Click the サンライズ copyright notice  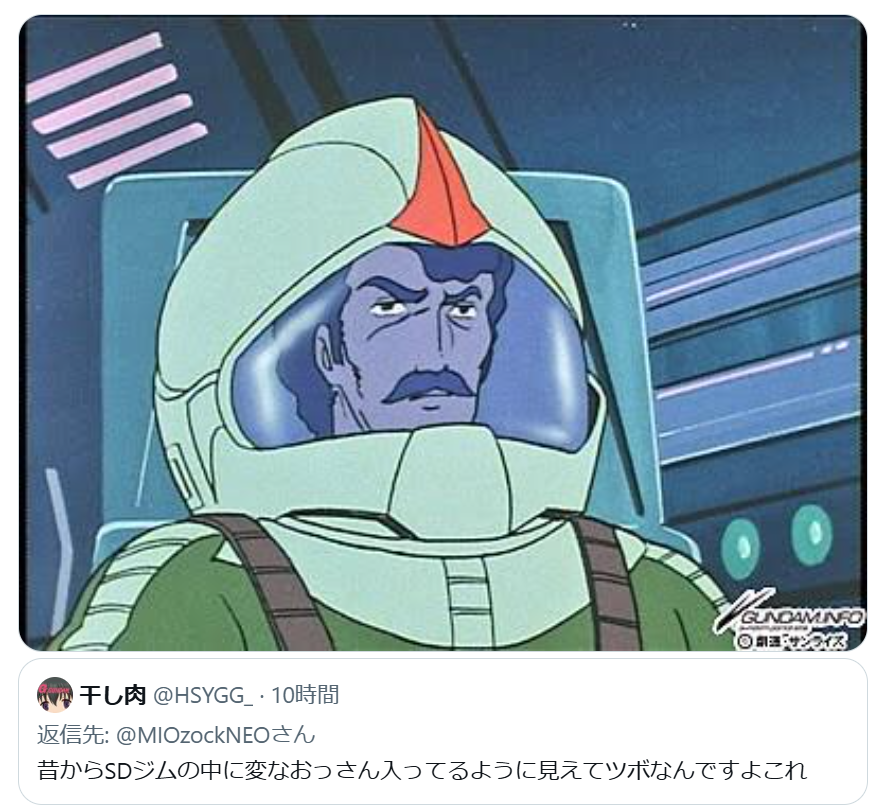[792, 641]
